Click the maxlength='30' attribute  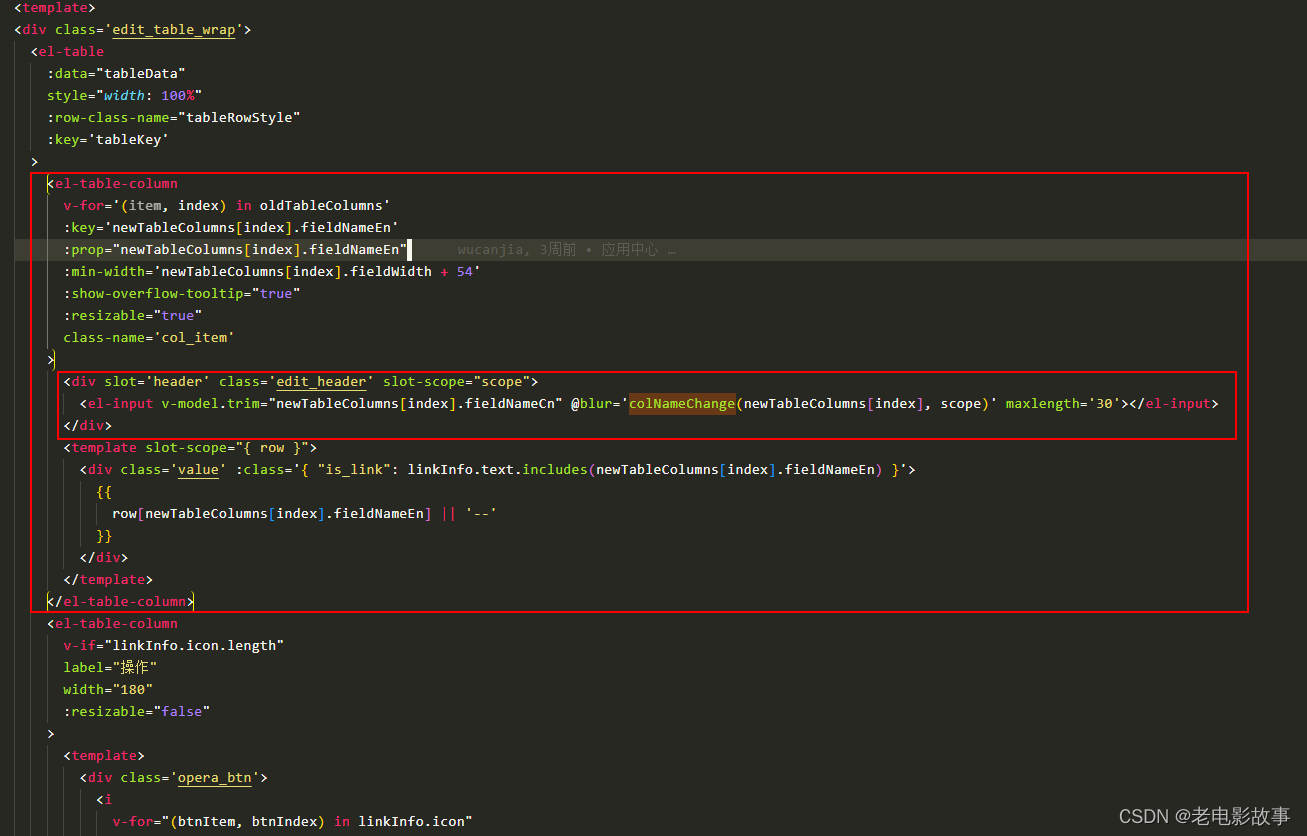1063,403
